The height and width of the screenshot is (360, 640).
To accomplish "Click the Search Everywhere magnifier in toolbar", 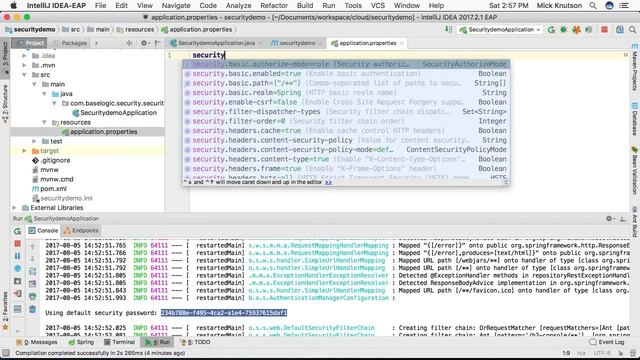I will coord(632,29).
